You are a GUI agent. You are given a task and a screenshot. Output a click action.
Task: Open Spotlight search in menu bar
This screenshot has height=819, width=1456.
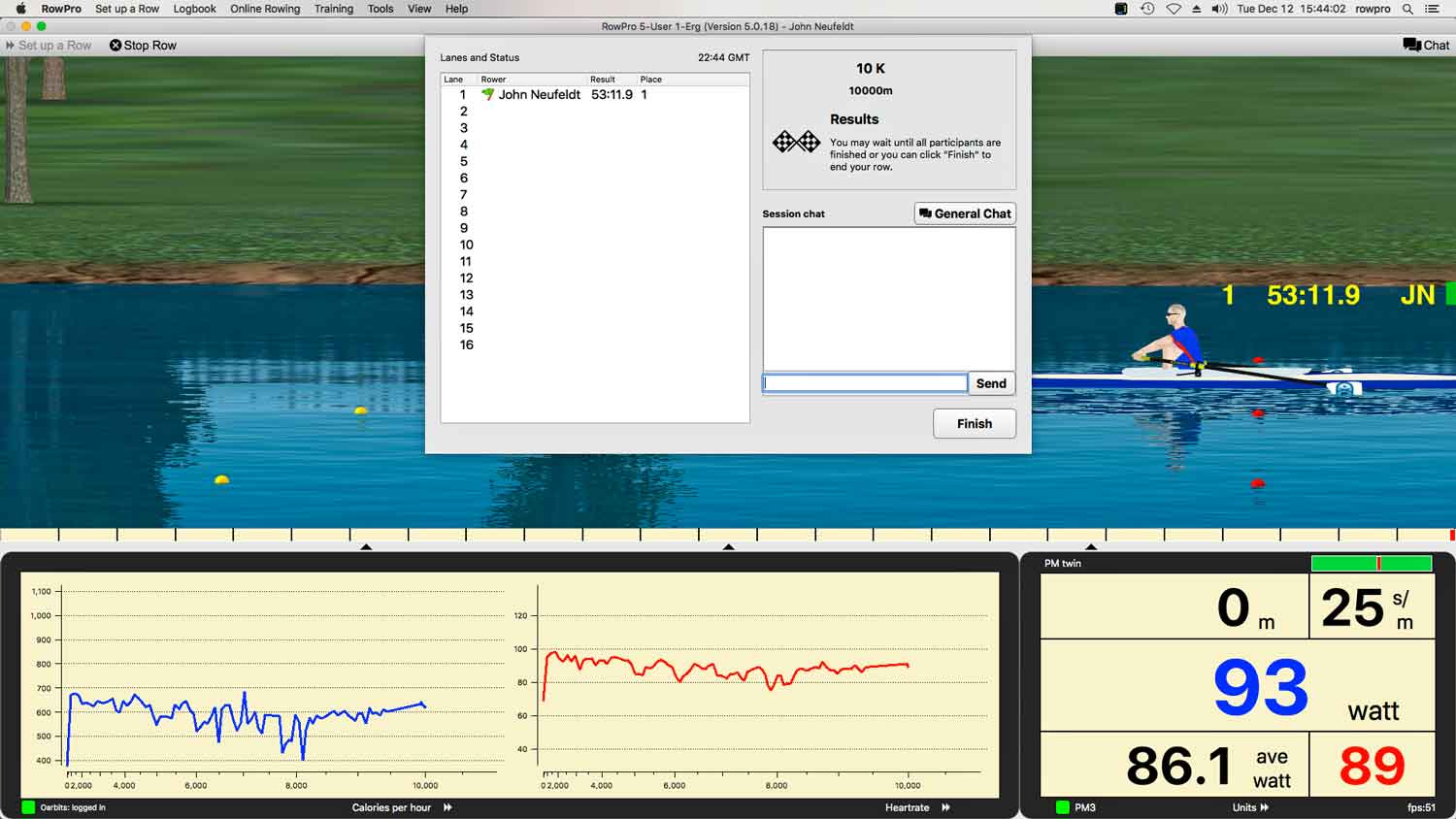pyautogui.click(x=1407, y=9)
